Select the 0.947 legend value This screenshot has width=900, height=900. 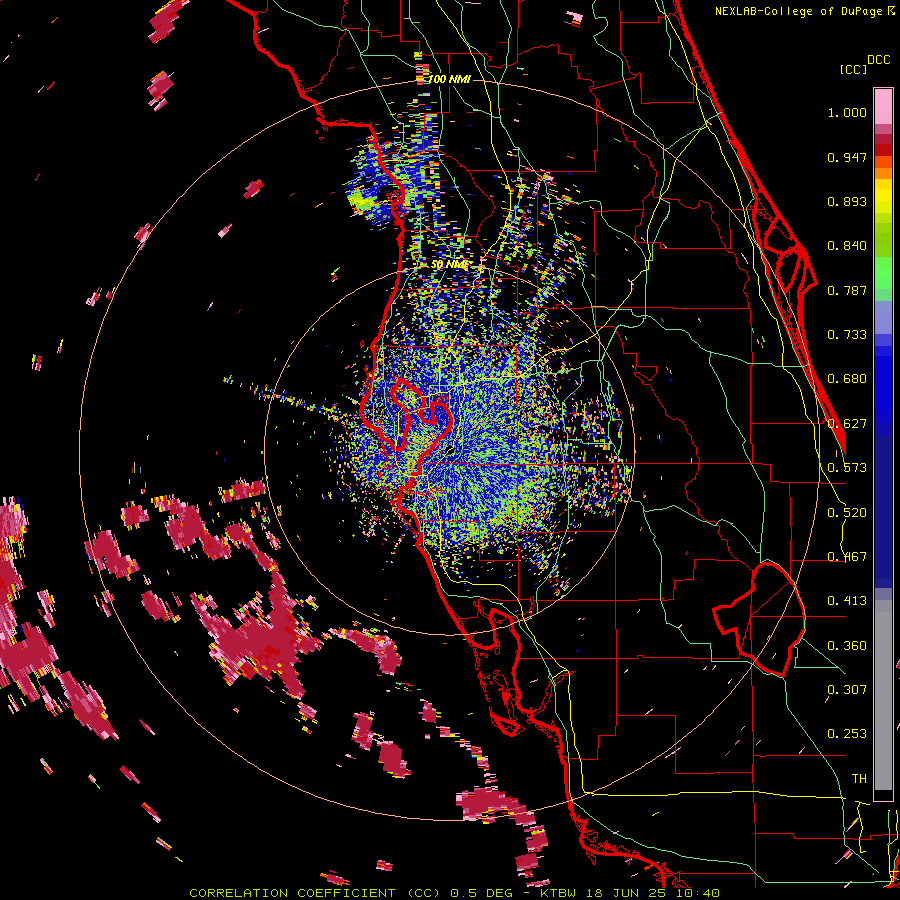point(847,157)
